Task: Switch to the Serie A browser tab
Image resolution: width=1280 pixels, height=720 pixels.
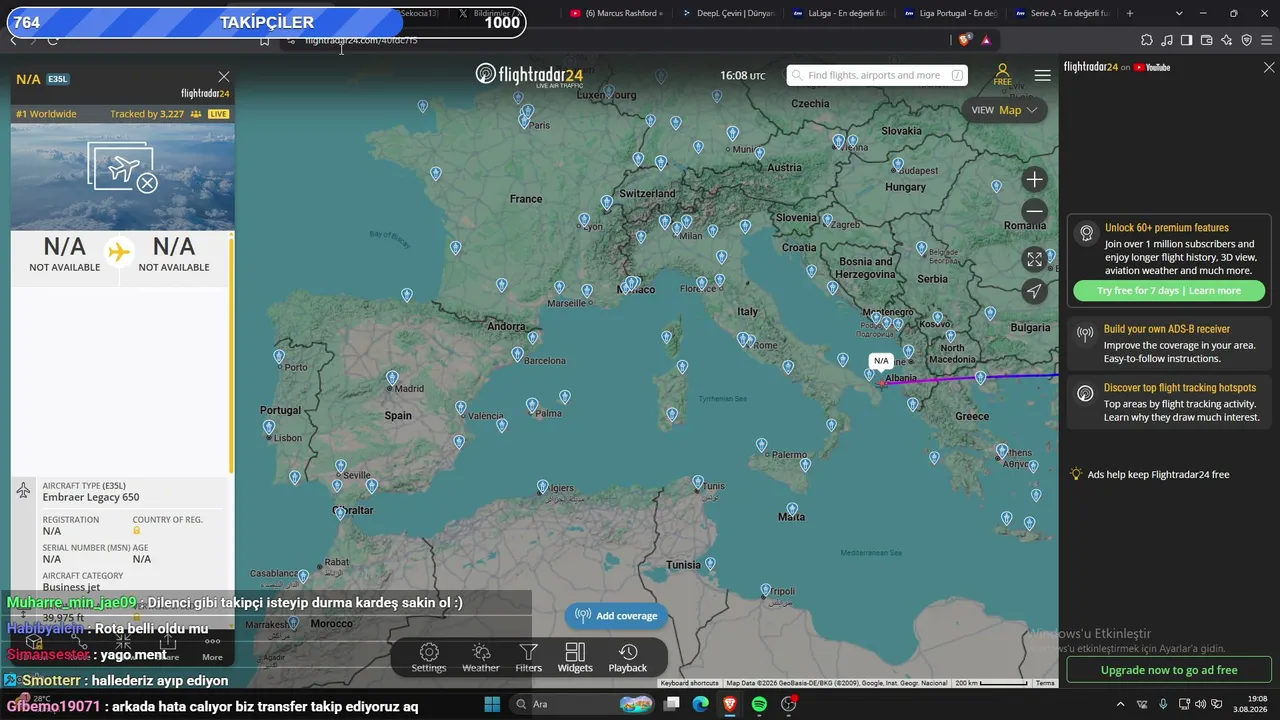Action: click(1062, 13)
